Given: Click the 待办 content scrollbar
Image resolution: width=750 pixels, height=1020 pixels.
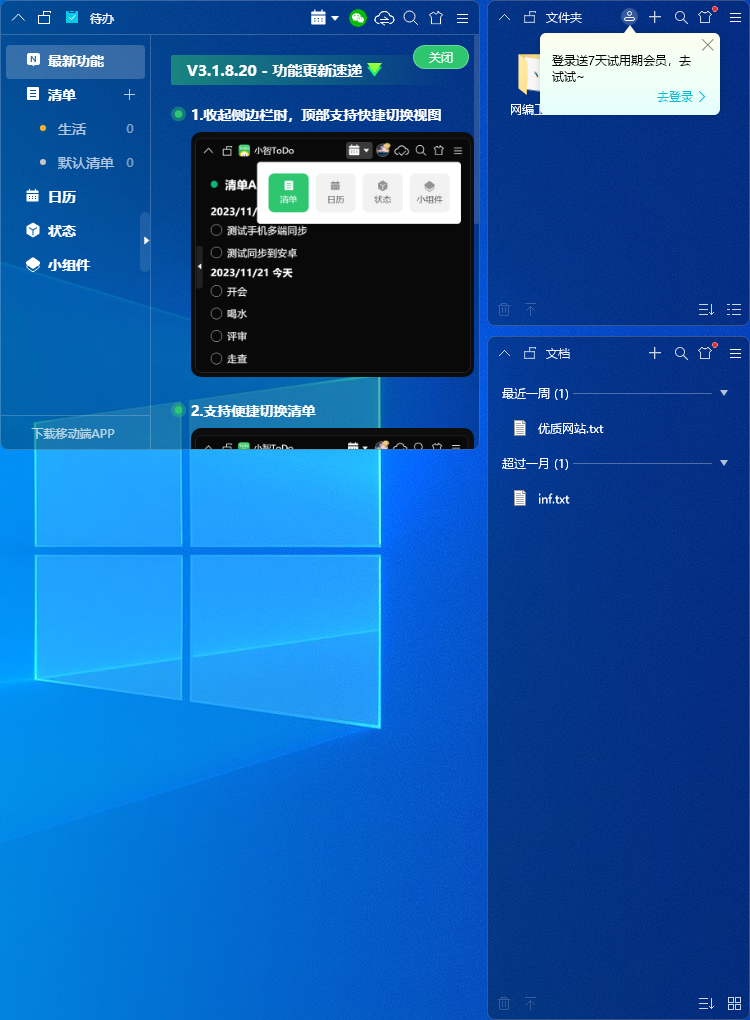Looking at the screenshot, I should click(x=477, y=130).
